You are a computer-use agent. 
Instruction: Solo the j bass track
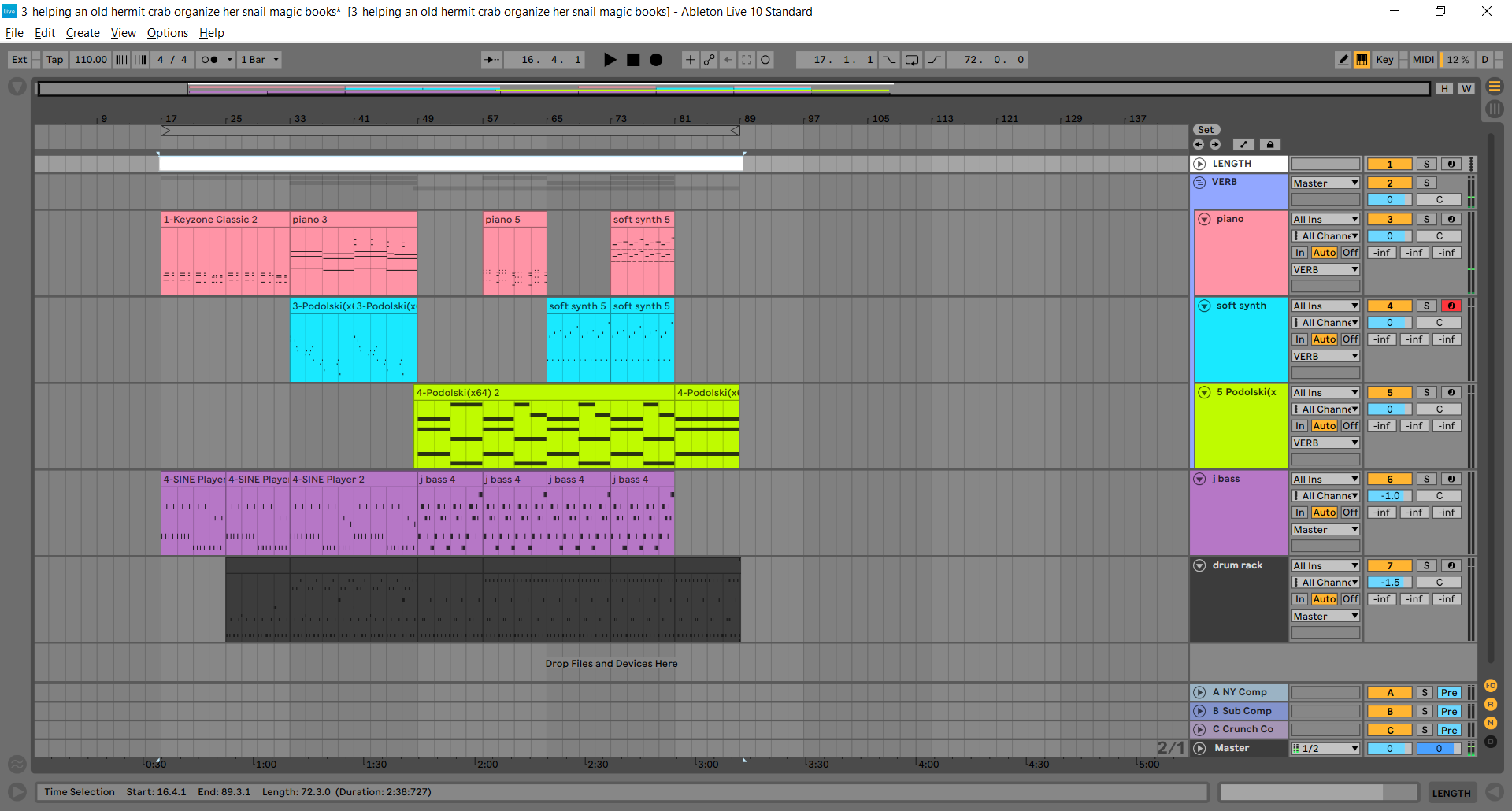1426,480
